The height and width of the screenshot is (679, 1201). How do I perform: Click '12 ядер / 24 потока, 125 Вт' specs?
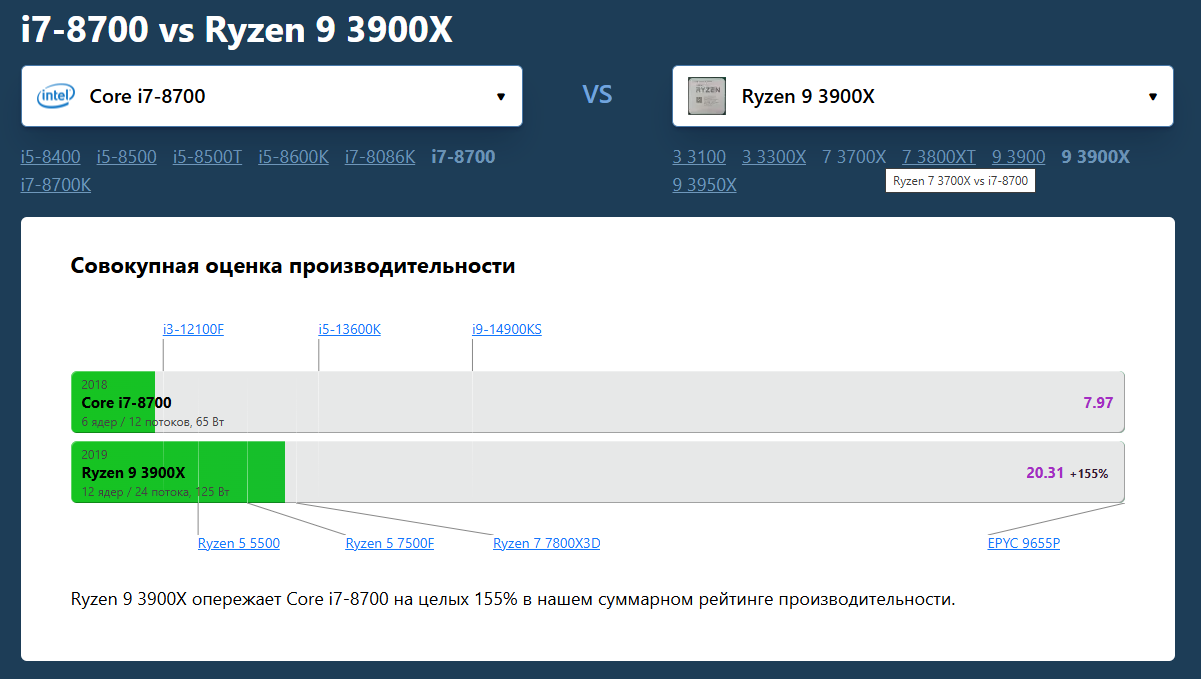pyautogui.click(x=156, y=492)
